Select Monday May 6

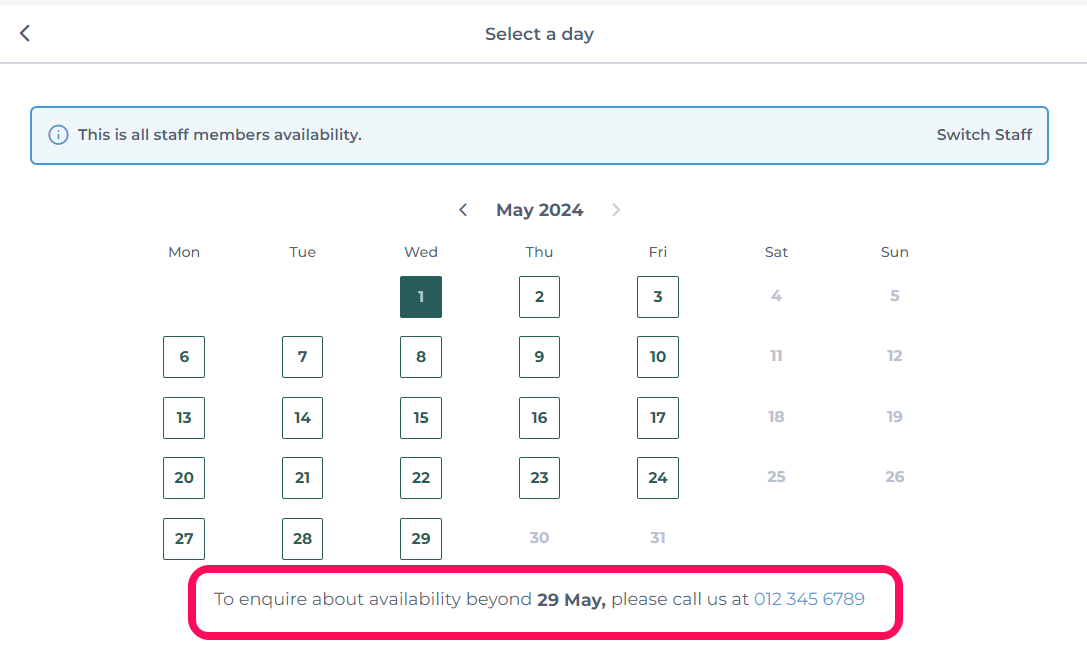[184, 357]
